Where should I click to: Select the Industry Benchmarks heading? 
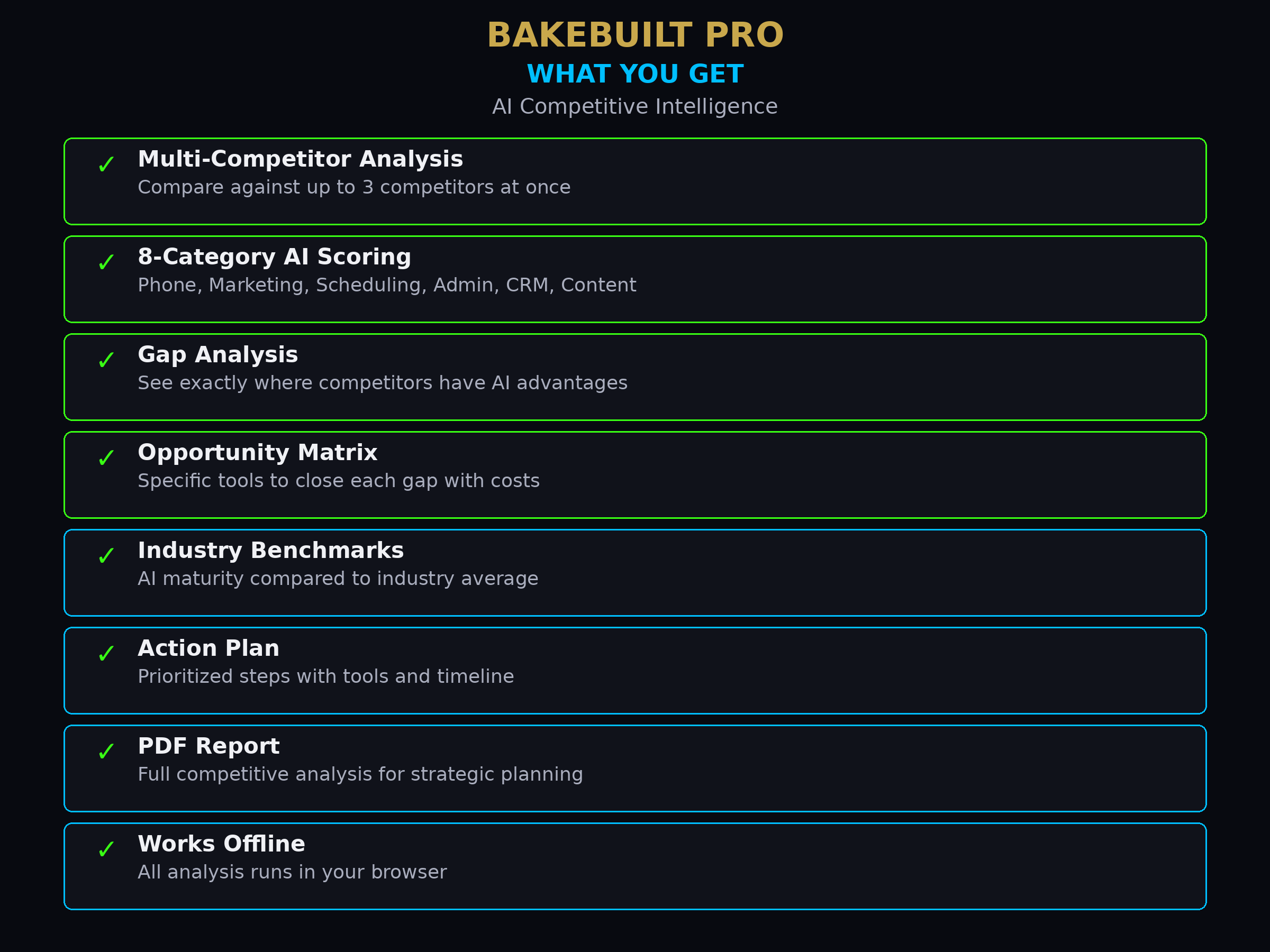[x=271, y=551]
